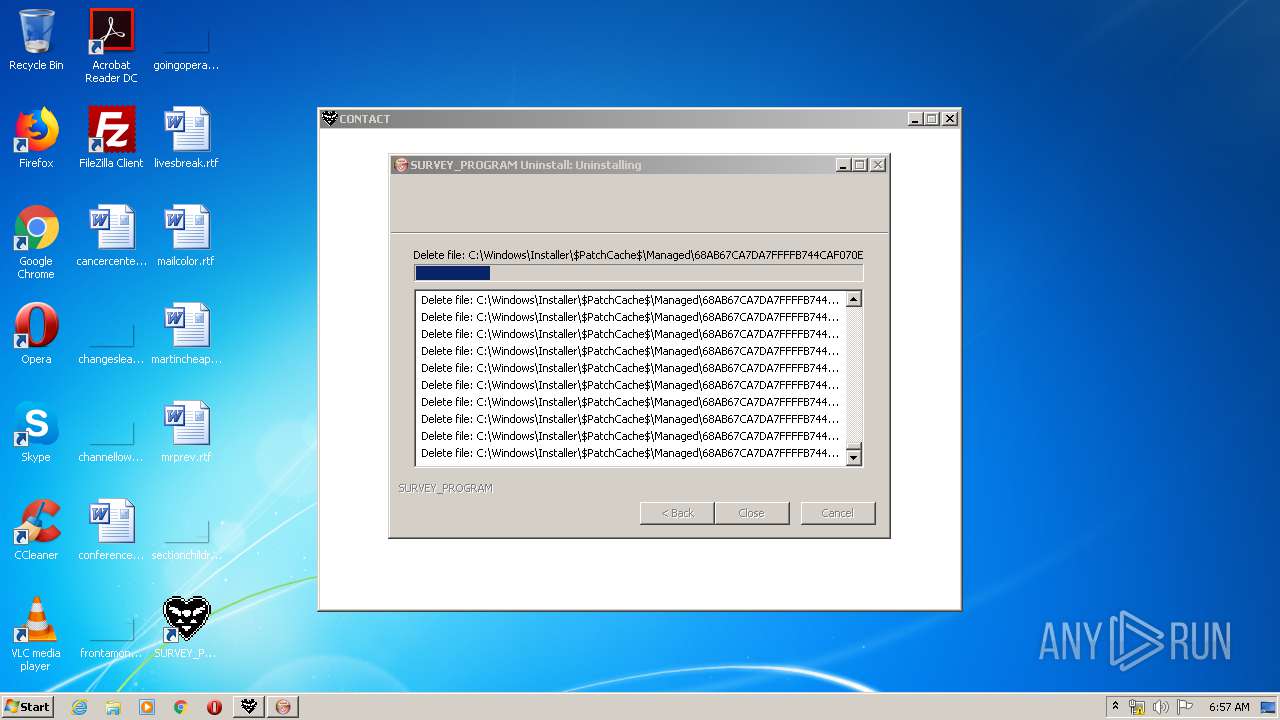Select conference document icon

(x=111, y=530)
